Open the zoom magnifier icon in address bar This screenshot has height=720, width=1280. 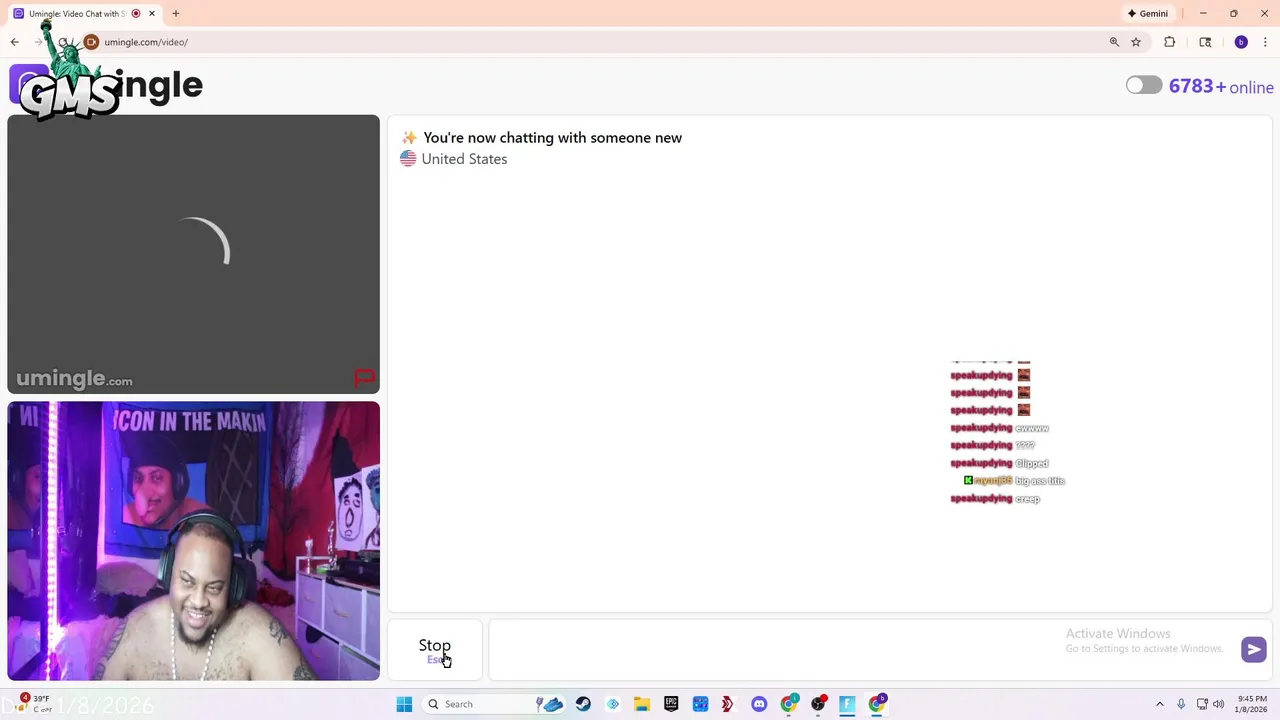[x=1114, y=42]
